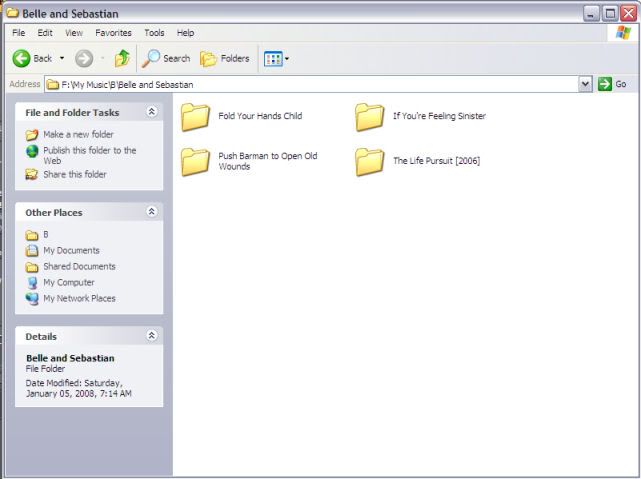Open the Search pane
Viewport: 641px width, 479px height.
coord(166,58)
